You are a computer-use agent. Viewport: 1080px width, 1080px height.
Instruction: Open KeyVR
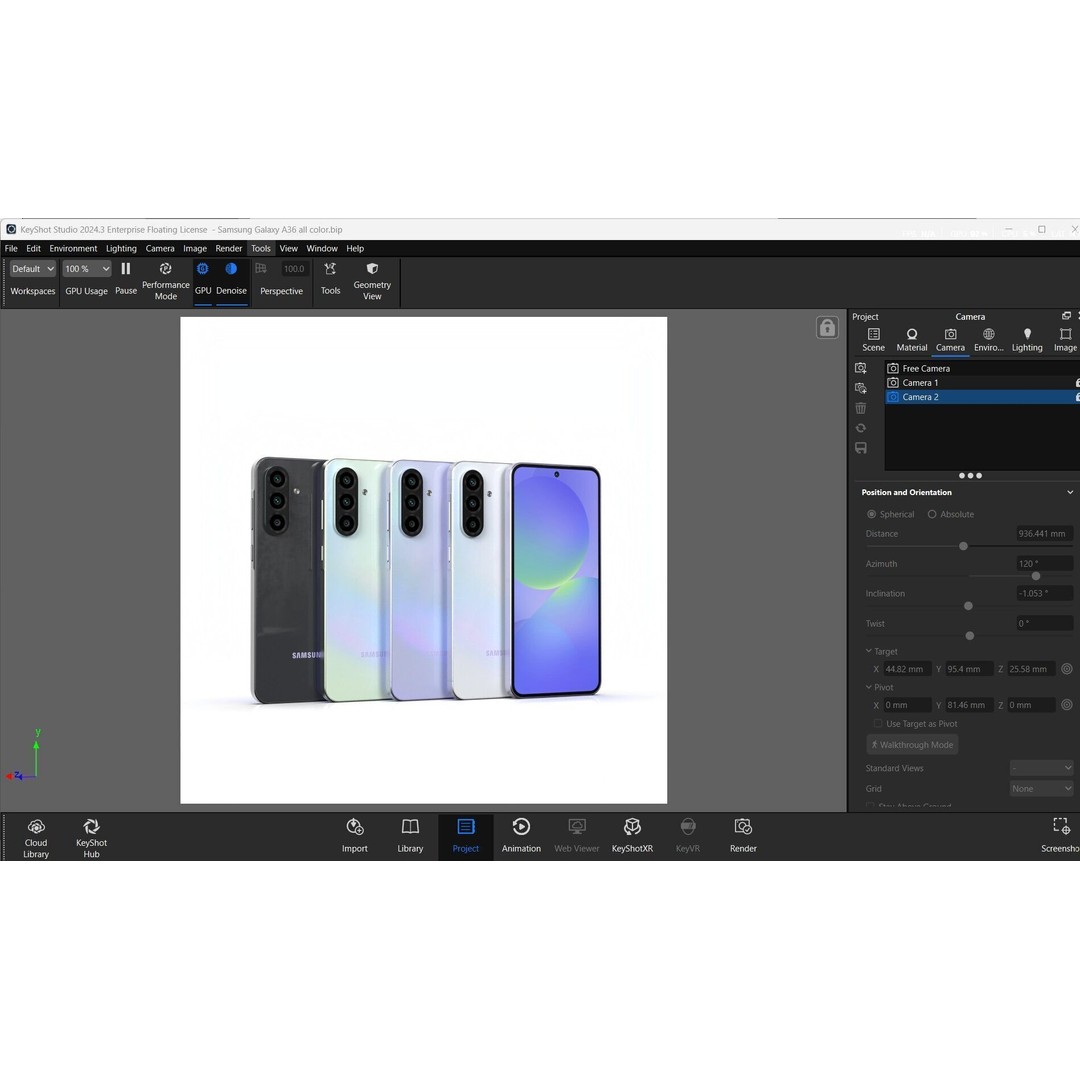687,836
